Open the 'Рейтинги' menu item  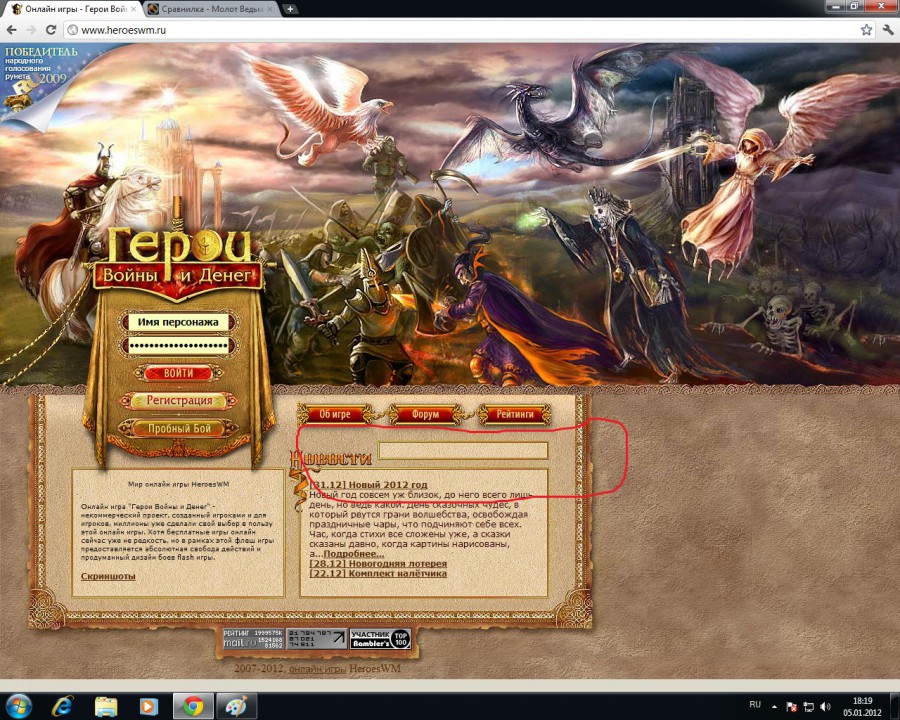515,414
